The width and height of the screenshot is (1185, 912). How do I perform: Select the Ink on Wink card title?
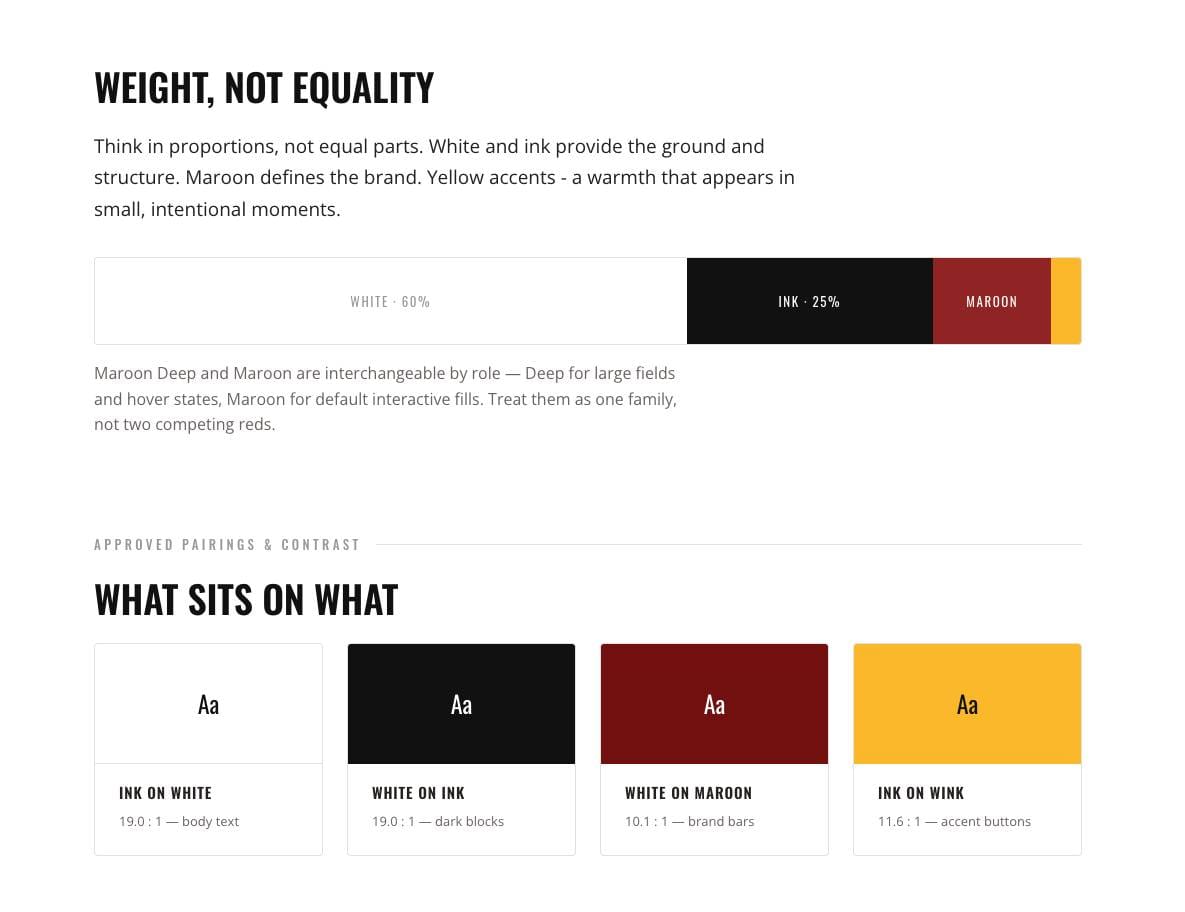(921, 793)
